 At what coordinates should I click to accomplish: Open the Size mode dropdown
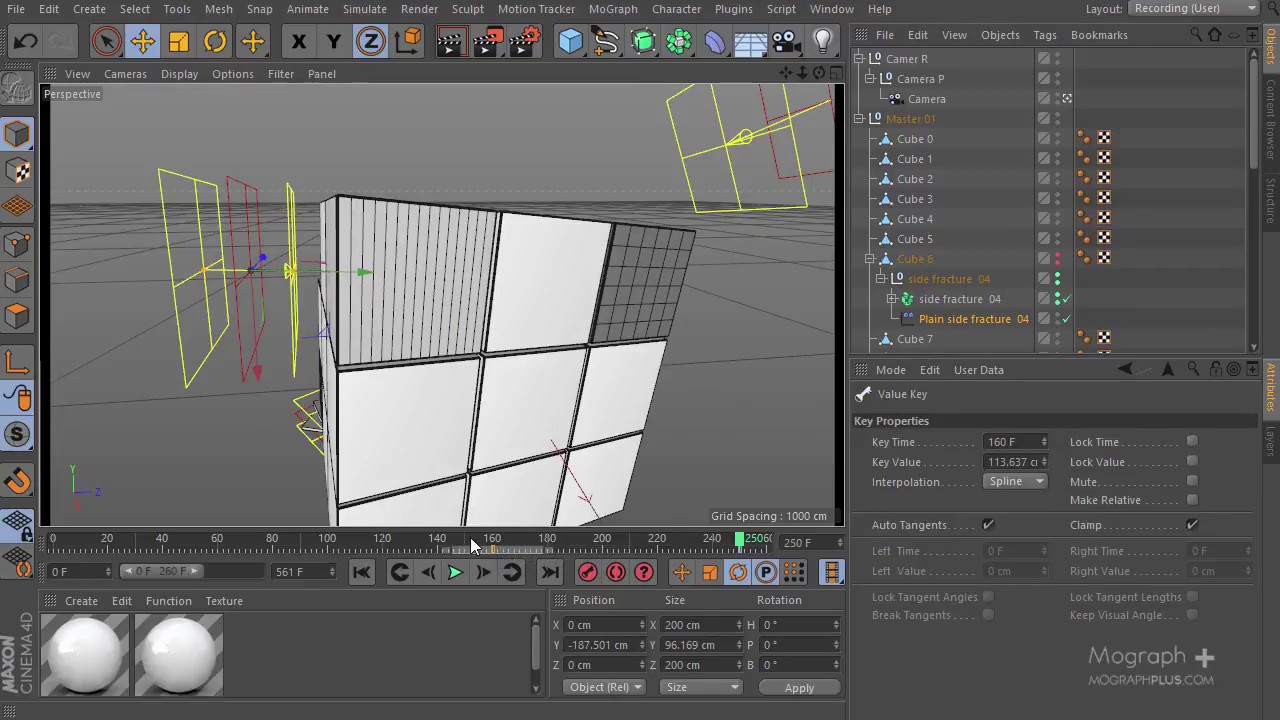[x=702, y=688]
